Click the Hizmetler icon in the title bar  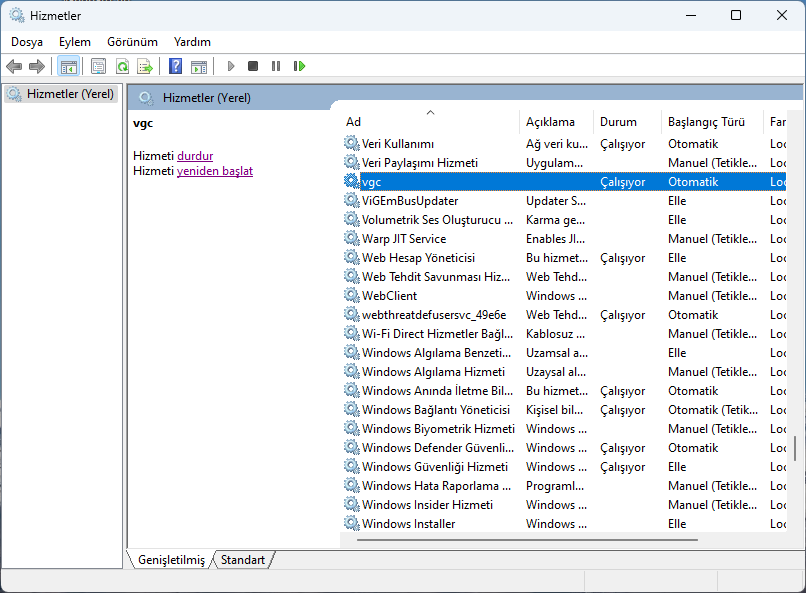[17, 15]
